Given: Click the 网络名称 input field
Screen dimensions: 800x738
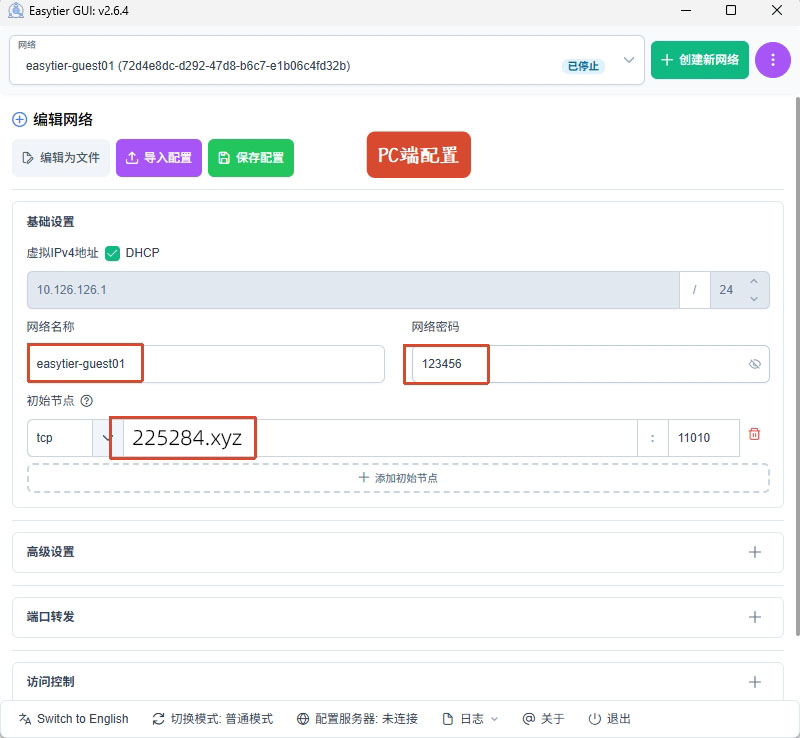Looking at the screenshot, I should pos(206,364).
